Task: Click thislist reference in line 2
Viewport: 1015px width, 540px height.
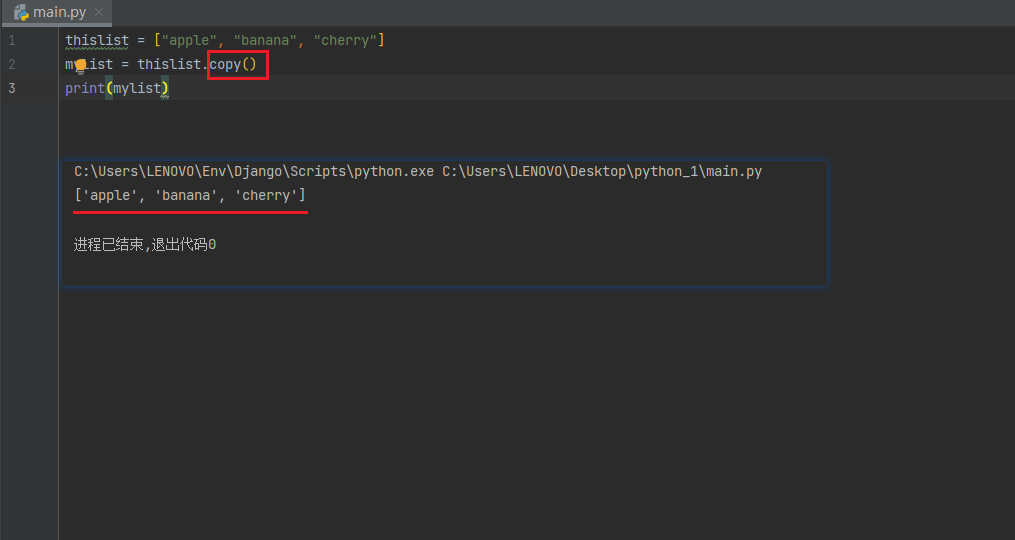Action: pyautogui.click(x=169, y=64)
